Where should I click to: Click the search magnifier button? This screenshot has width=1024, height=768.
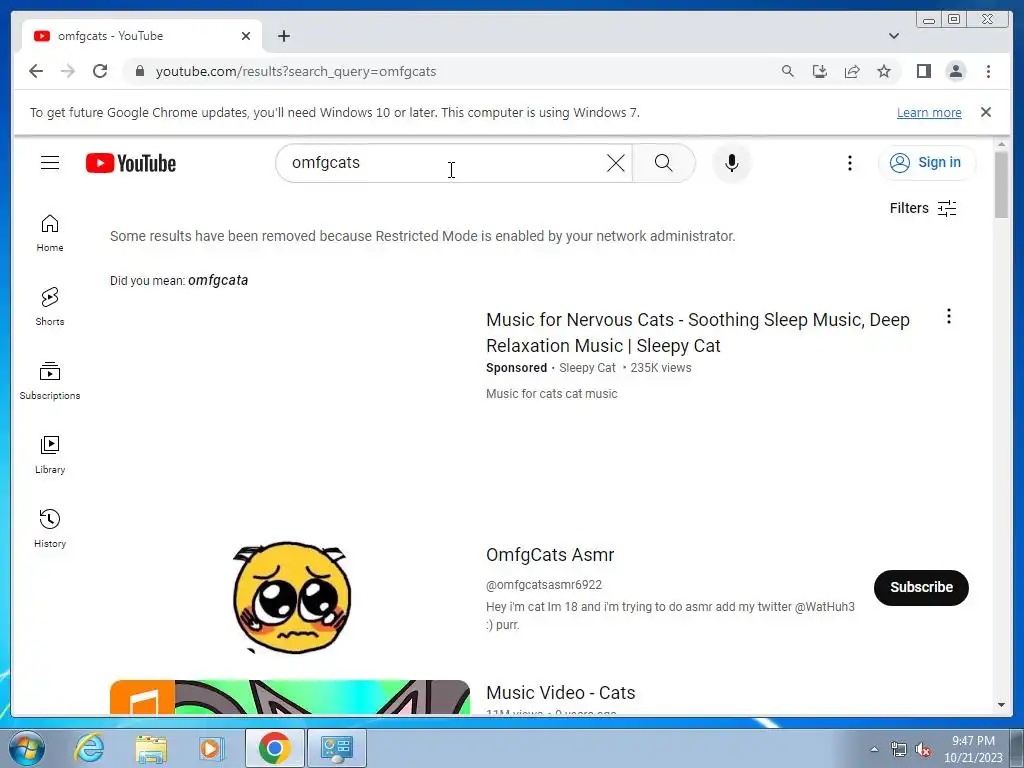(x=664, y=163)
